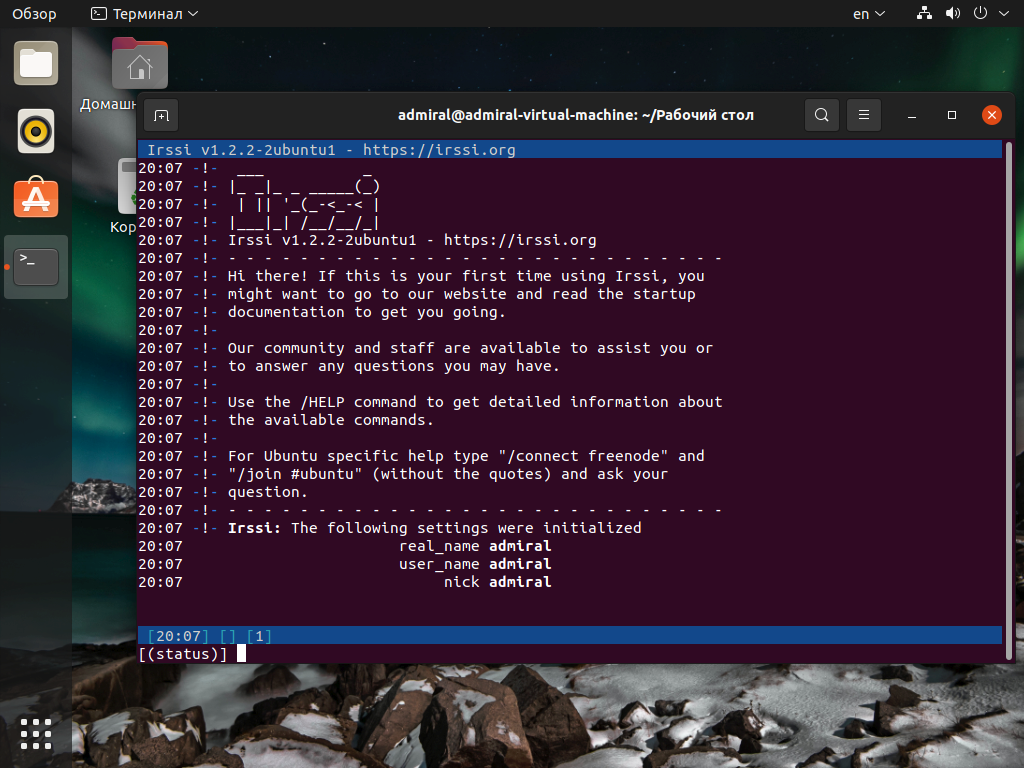Open the volume indicator
1024x768 pixels.
(x=953, y=13)
